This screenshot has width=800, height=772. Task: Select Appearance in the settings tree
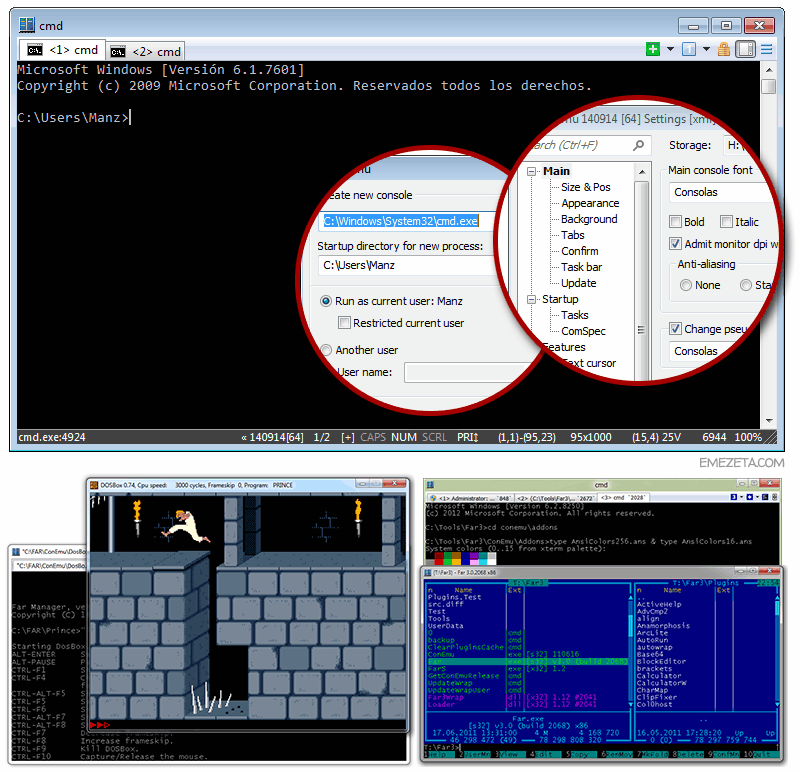[x=590, y=203]
